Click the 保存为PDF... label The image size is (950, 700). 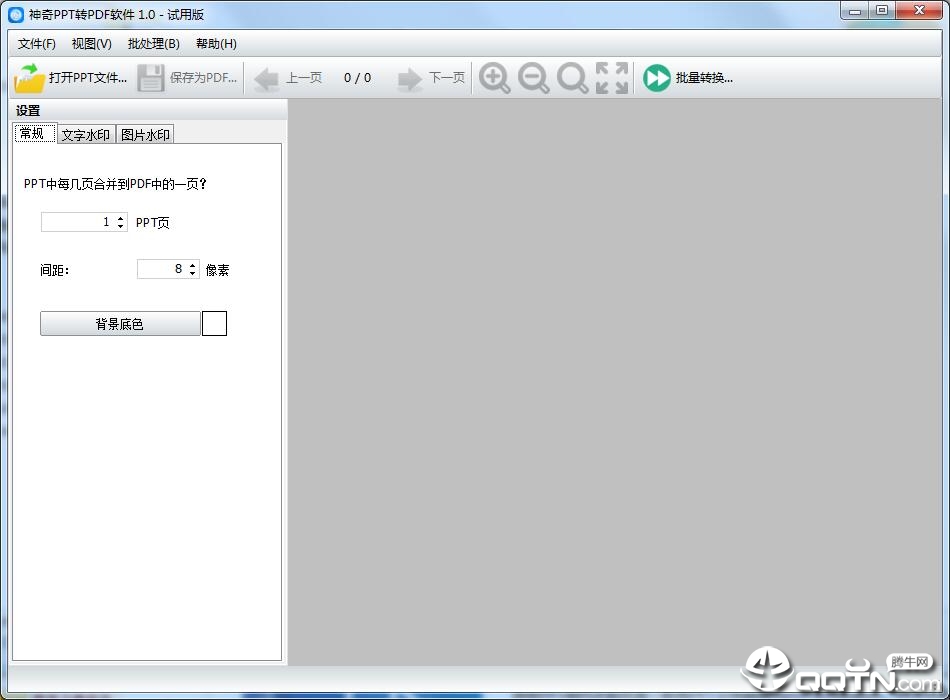coord(203,78)
